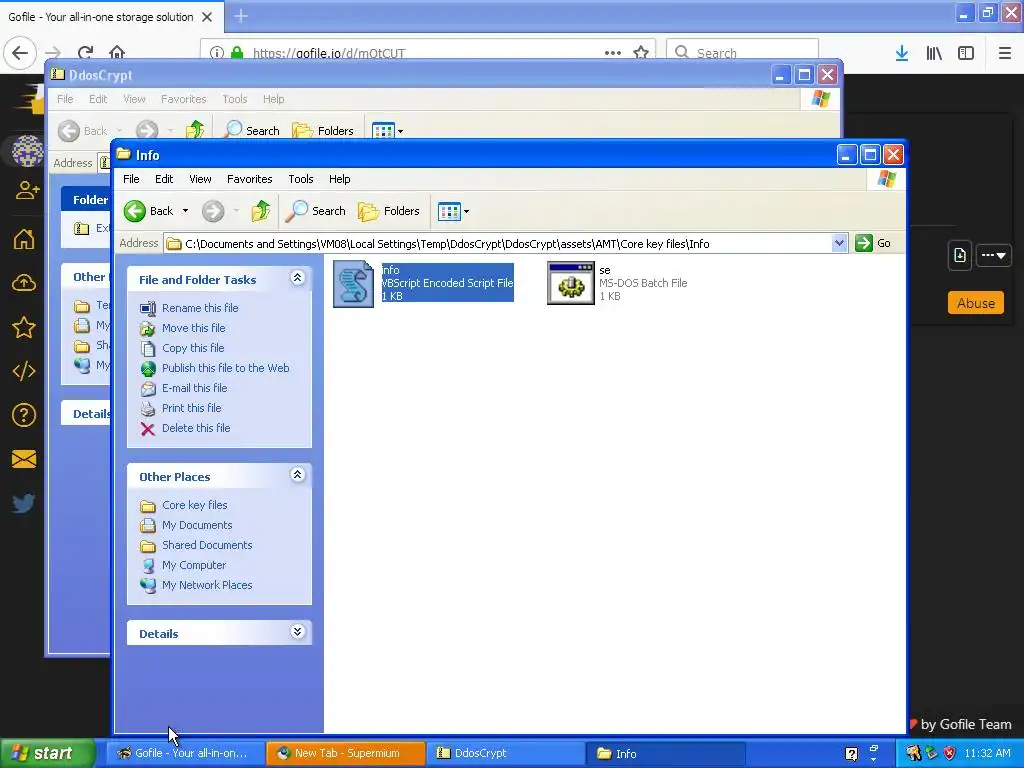
Task: Click Publish this file to the Web
Action: click(225, 368)
